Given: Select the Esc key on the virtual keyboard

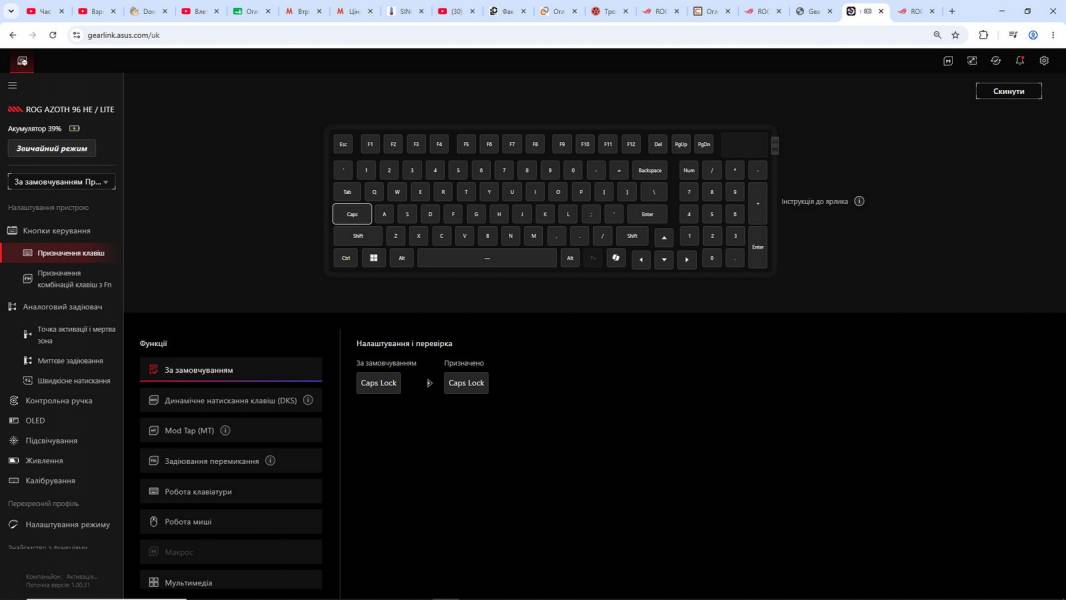Looking at the screenshot, I should click(343, 144).
